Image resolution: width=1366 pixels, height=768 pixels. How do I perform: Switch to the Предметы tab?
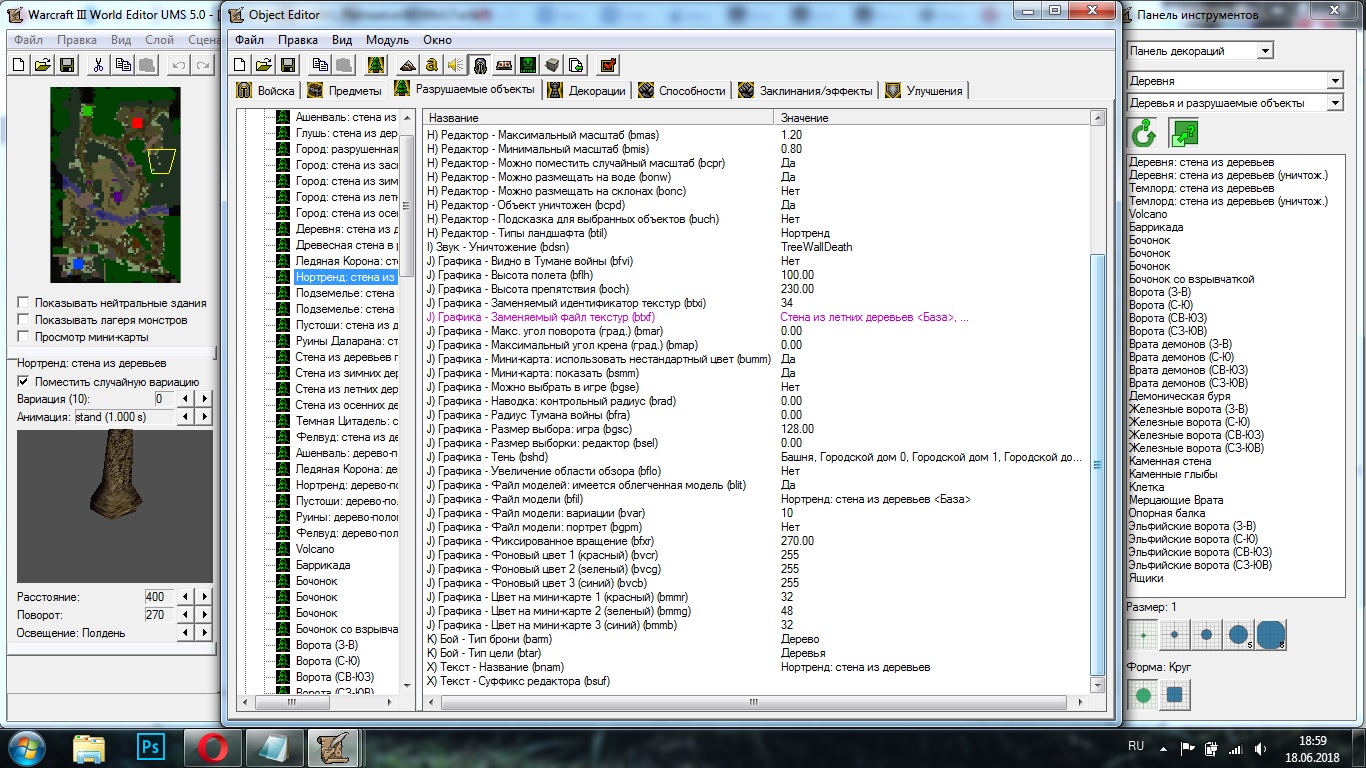[345, 91]
